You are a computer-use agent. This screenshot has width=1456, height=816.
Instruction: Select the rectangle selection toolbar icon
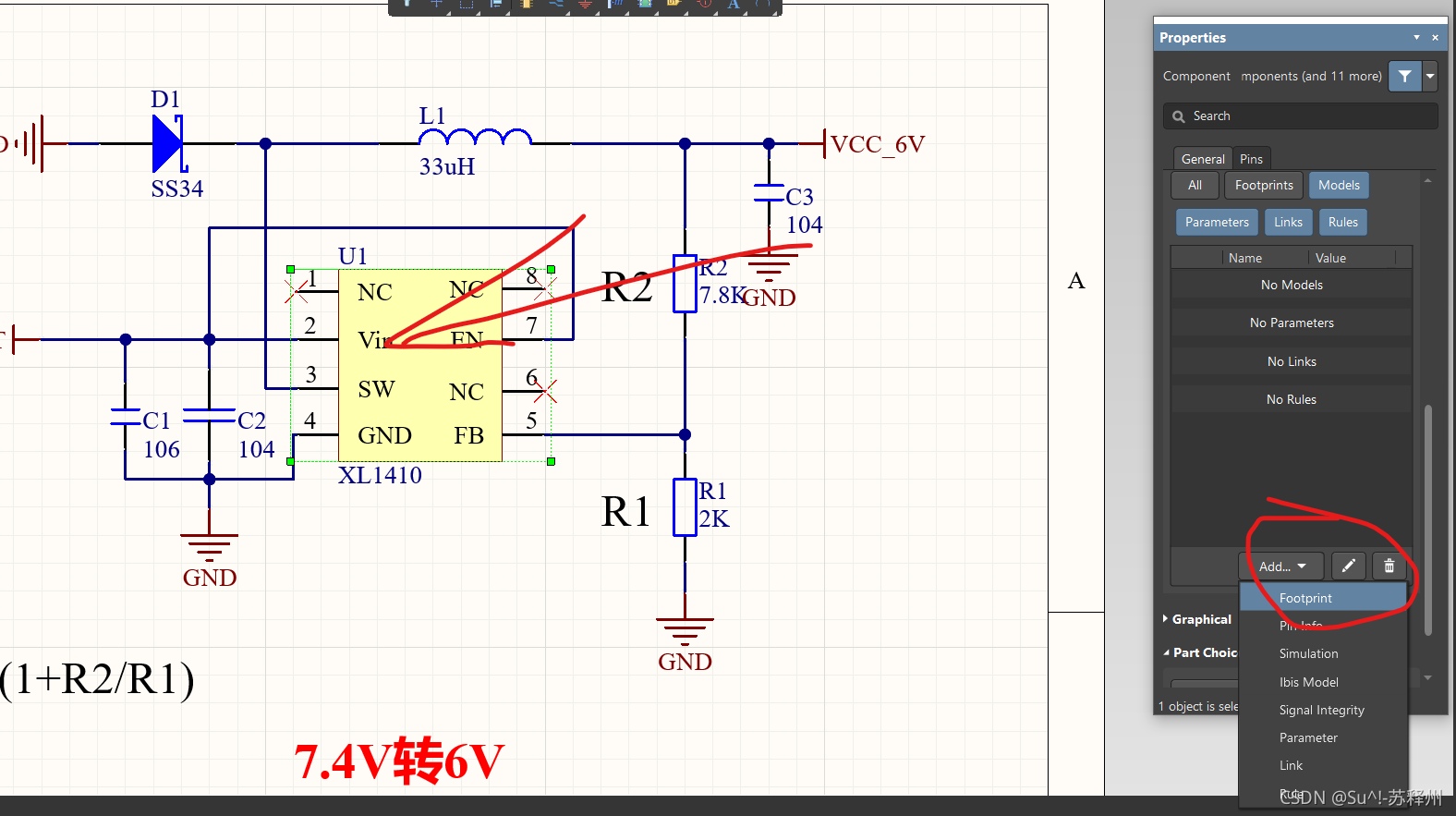point(467,5)
